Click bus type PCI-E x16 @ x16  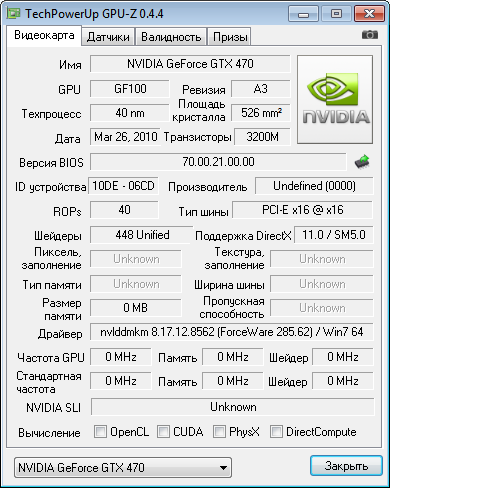(x=303, y=210)
